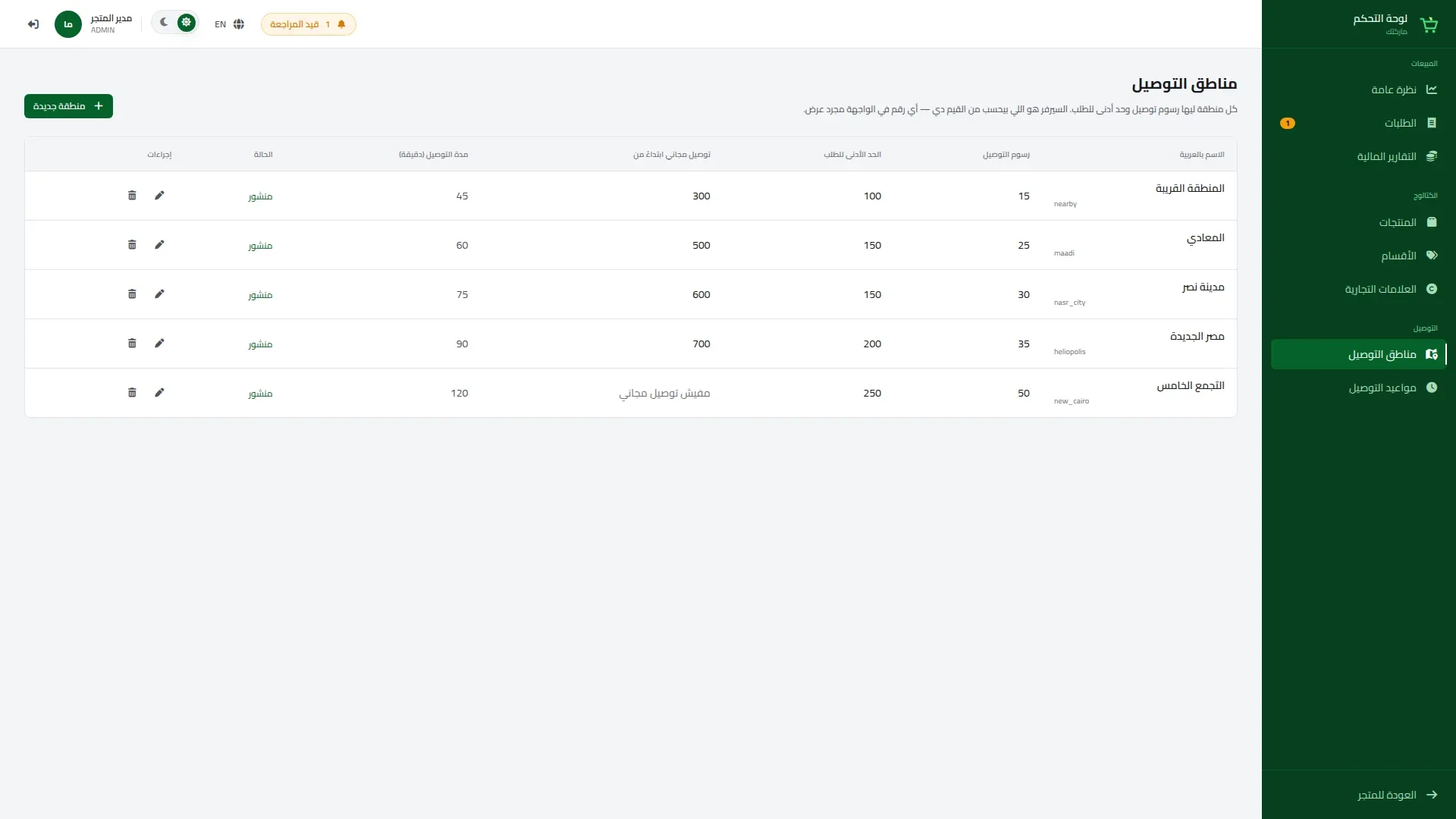The width and height of the screenshot is (1456, 819).
Task: Click the مصر الجديدة zone name
Action: pyautogui.click(x=1197, y=336)
